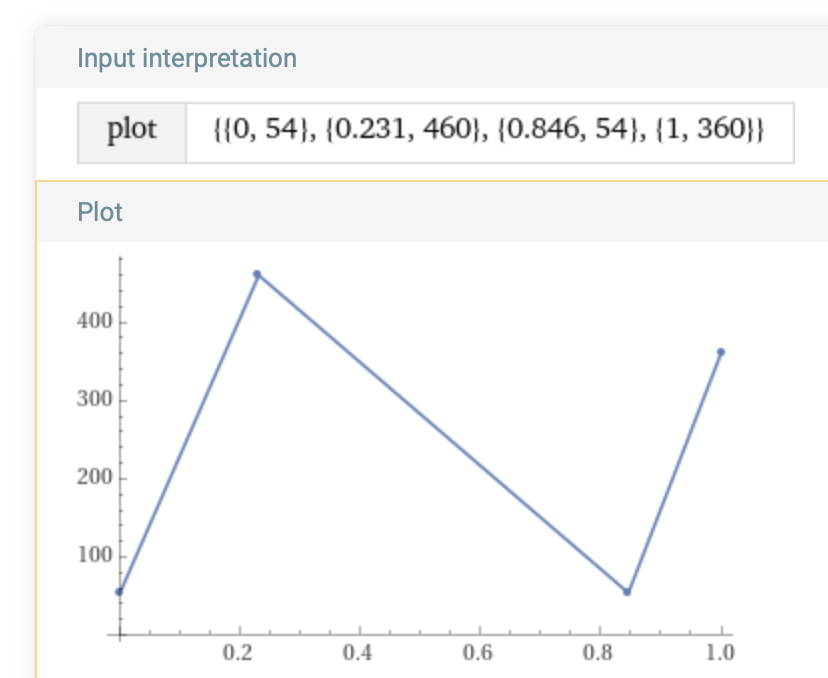Click the peak data point at 460
This screenshot has width=828, height=678.
click(x=257, y=274)
